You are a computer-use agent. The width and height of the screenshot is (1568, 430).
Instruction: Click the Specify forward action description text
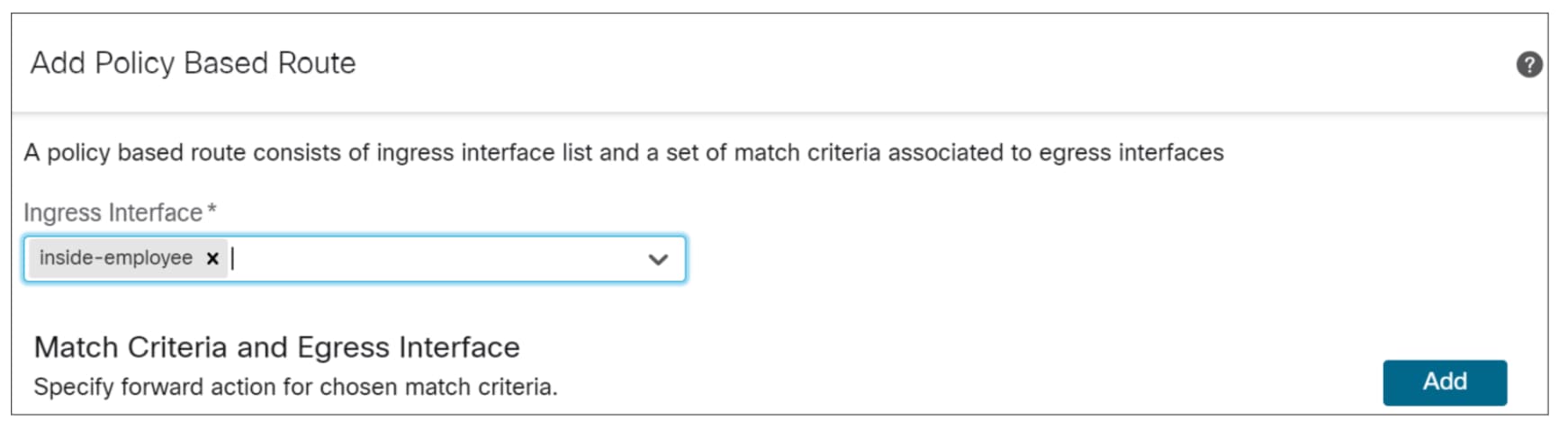(295, 388)
